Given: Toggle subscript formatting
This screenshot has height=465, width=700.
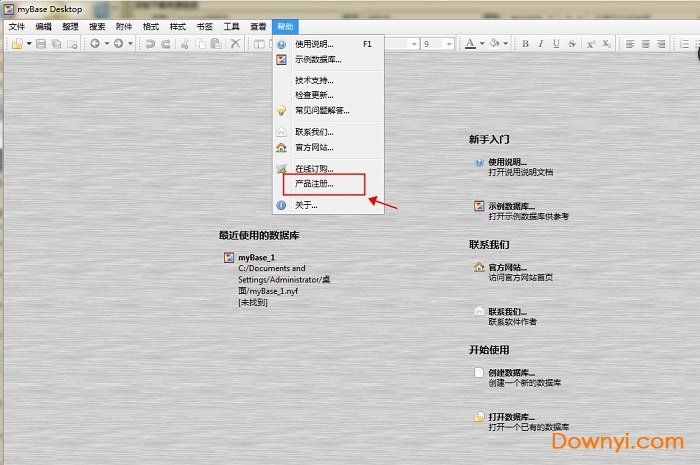Looking at the screenshot, I should (x=606, y=44).
